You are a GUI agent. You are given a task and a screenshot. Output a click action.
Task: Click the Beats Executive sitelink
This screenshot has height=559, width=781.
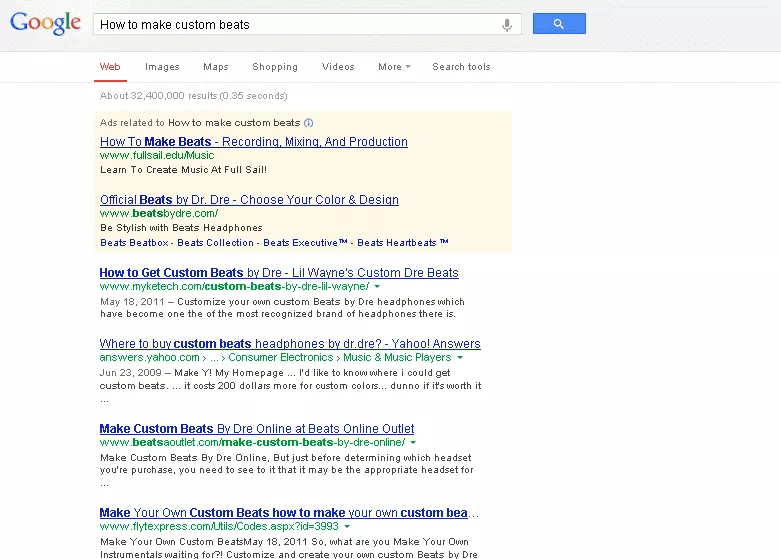[x=305, y=243]
